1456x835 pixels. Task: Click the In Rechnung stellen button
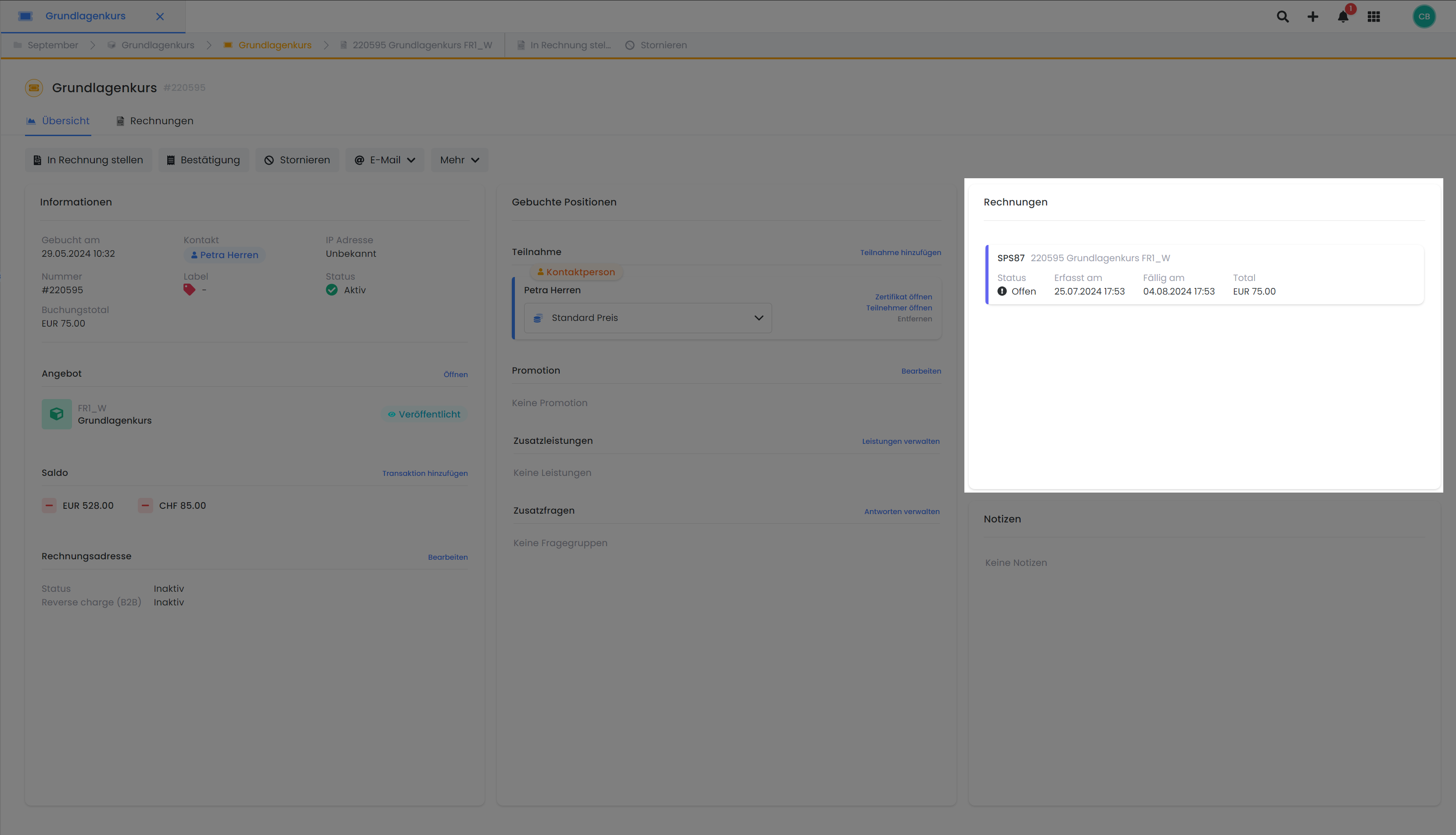click(88, 160)
